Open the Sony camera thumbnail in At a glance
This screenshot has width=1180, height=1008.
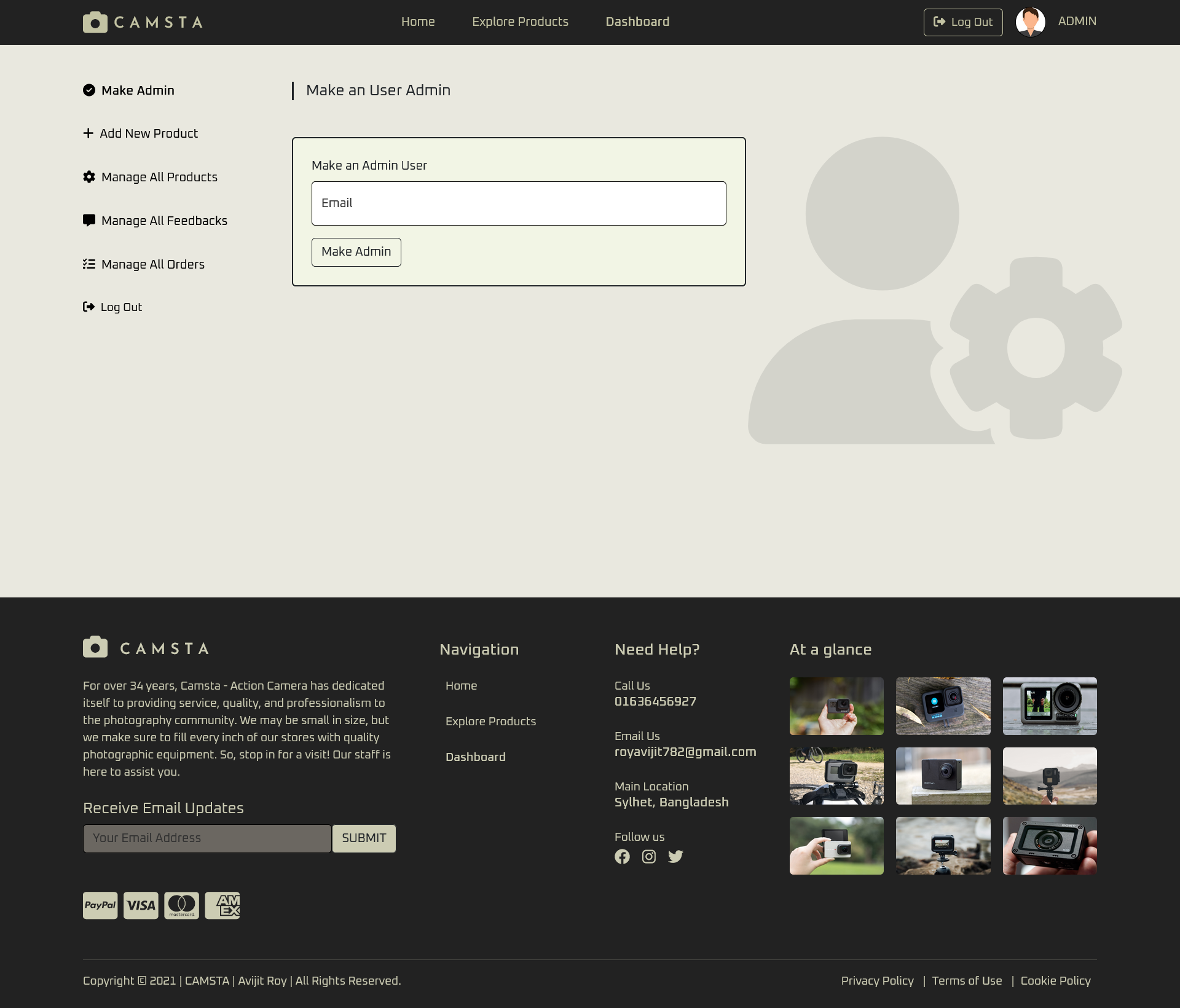pos(1050,846)
